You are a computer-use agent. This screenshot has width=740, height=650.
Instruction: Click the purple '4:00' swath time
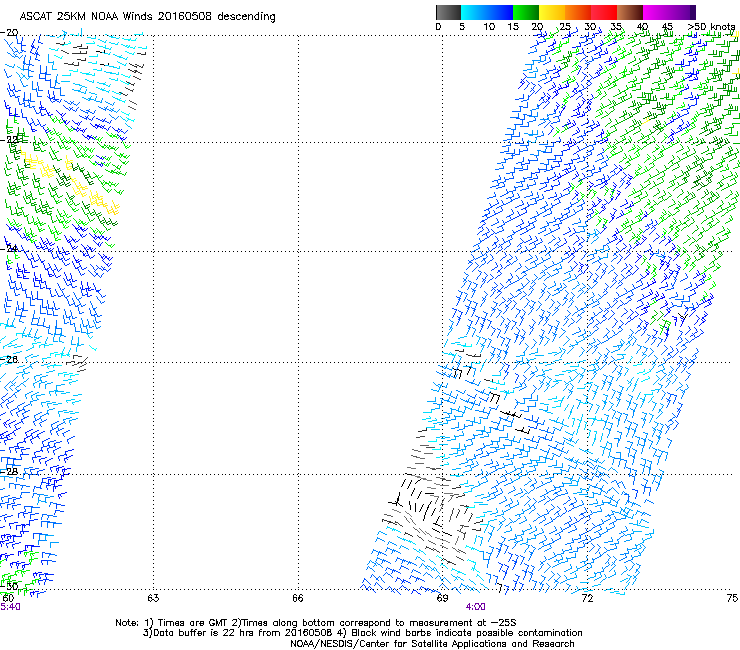point(475,607)
